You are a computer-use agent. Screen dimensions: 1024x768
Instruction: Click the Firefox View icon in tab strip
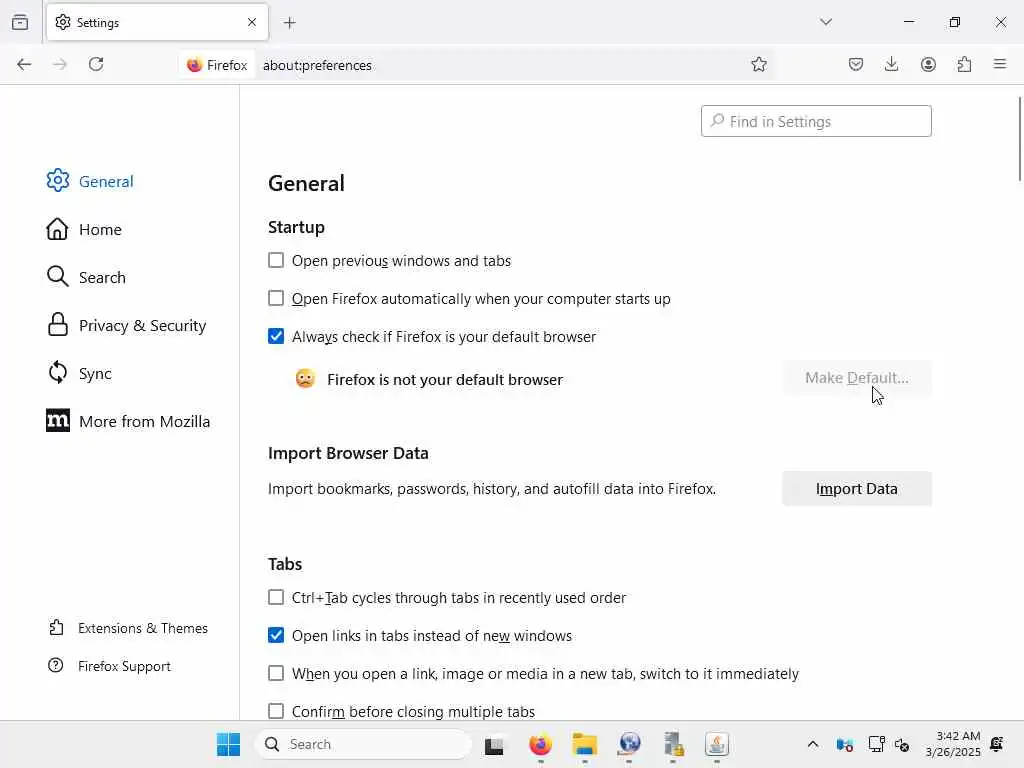(20, 23)
